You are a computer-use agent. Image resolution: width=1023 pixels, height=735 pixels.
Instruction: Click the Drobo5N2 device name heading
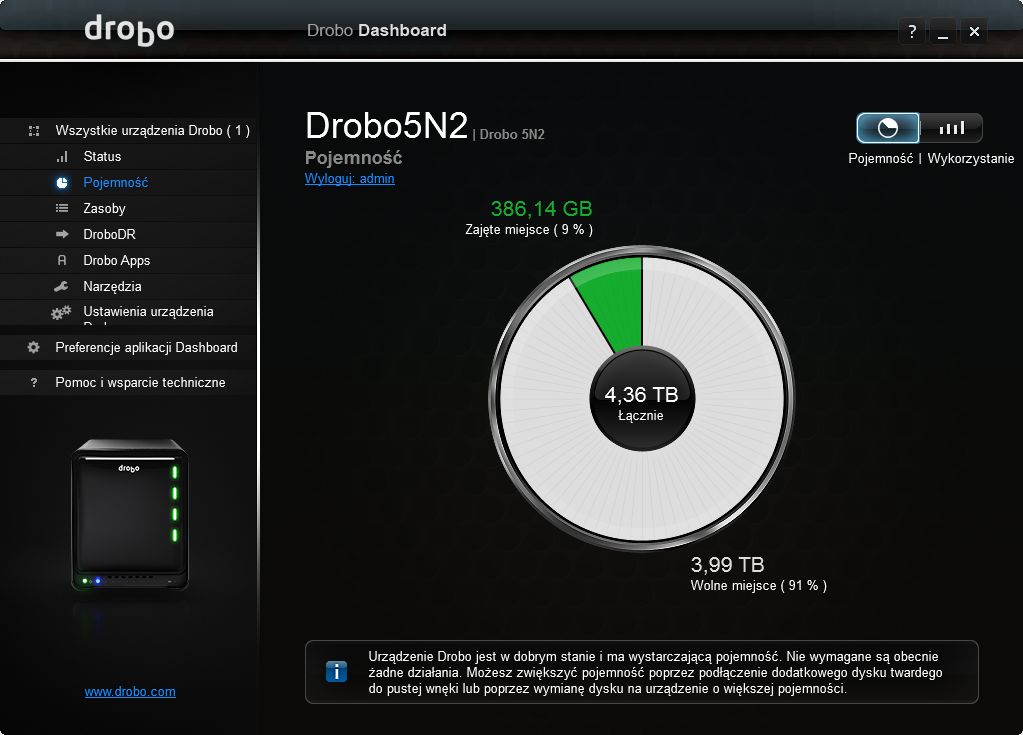387,125
